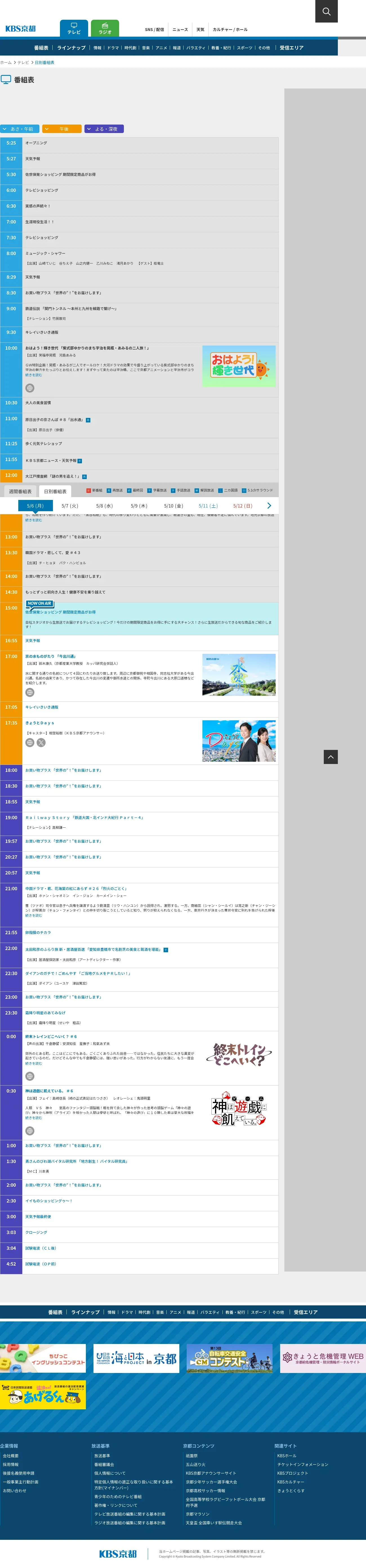
Task: Click the globe icon under 終末トレインどこへいく？
Action: [30, 1076]
